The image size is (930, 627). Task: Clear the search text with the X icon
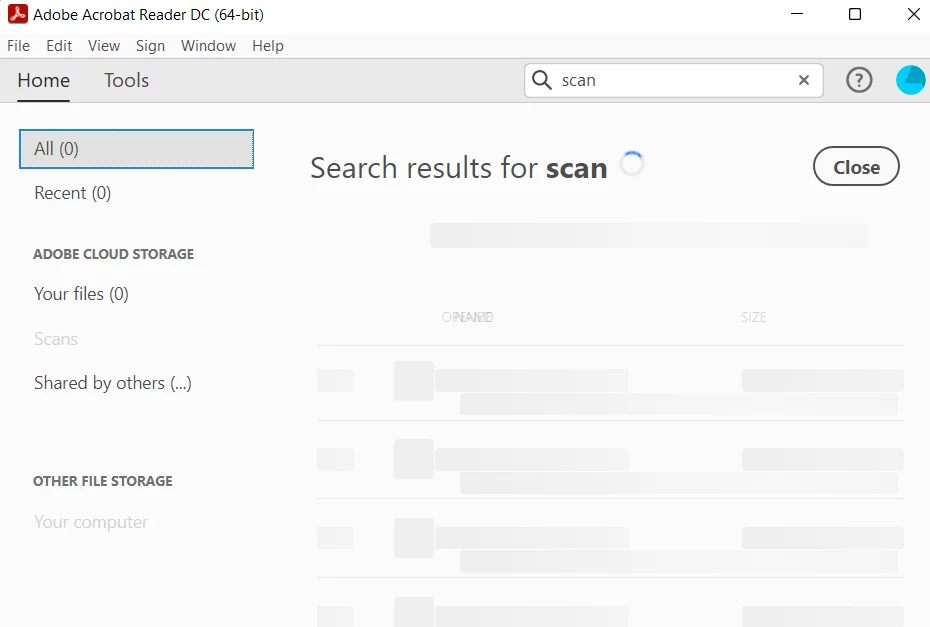pyautogui.click(x=804, y=80)
